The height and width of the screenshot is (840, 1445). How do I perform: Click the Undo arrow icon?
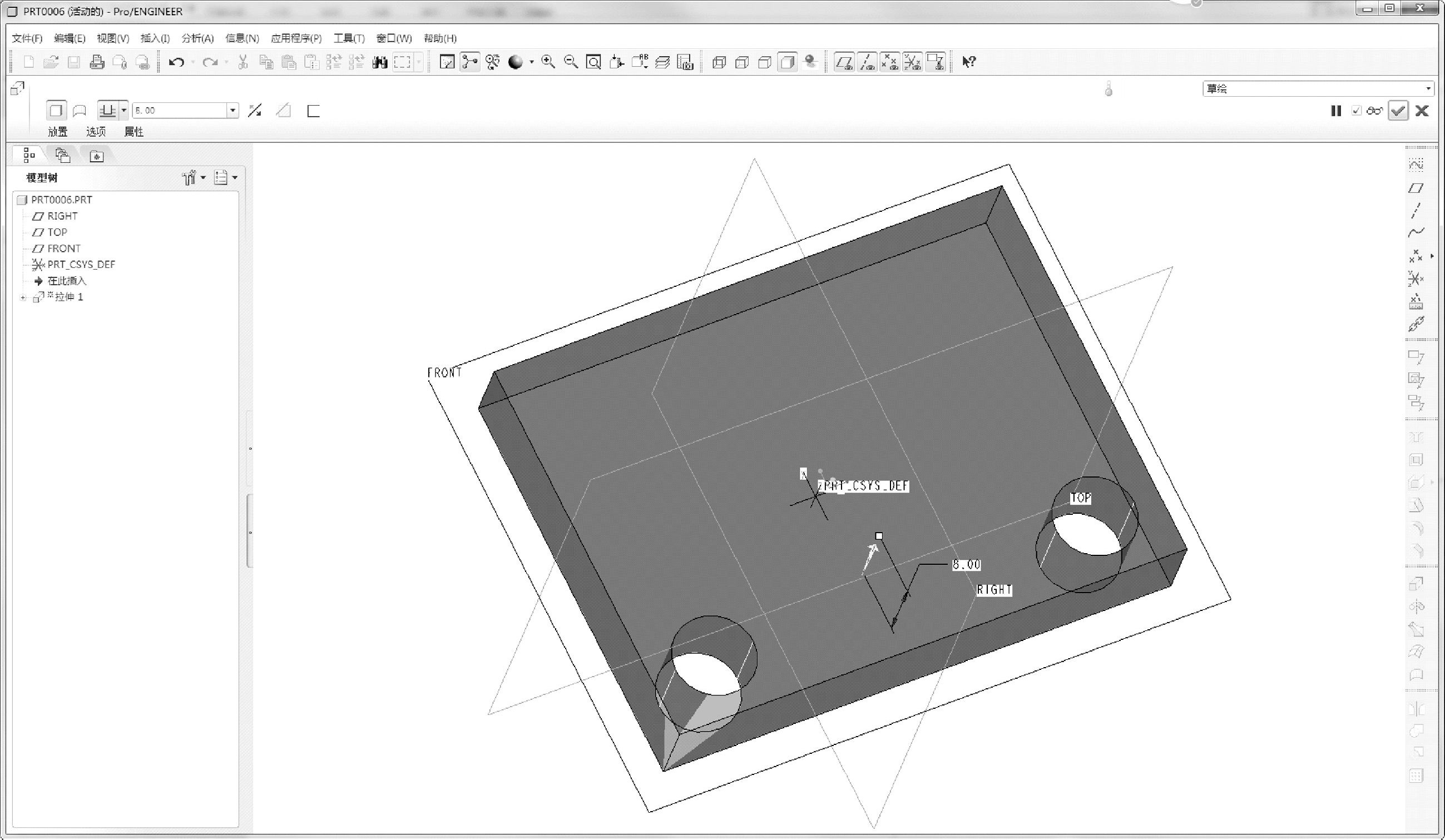pyautogui.click(x=176, y=62)
